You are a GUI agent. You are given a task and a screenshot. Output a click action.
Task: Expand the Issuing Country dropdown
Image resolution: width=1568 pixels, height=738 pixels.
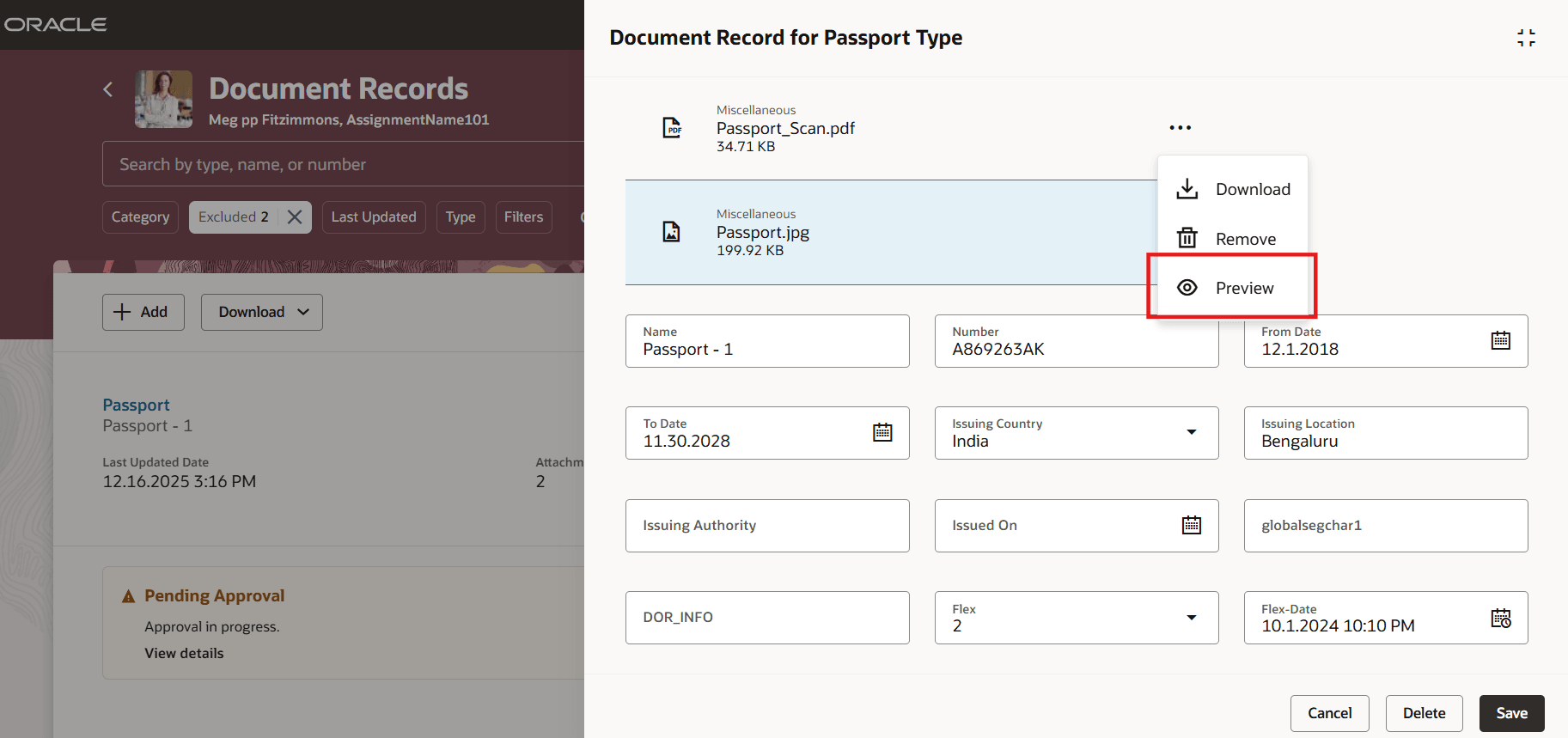(x=1192, y=432)
